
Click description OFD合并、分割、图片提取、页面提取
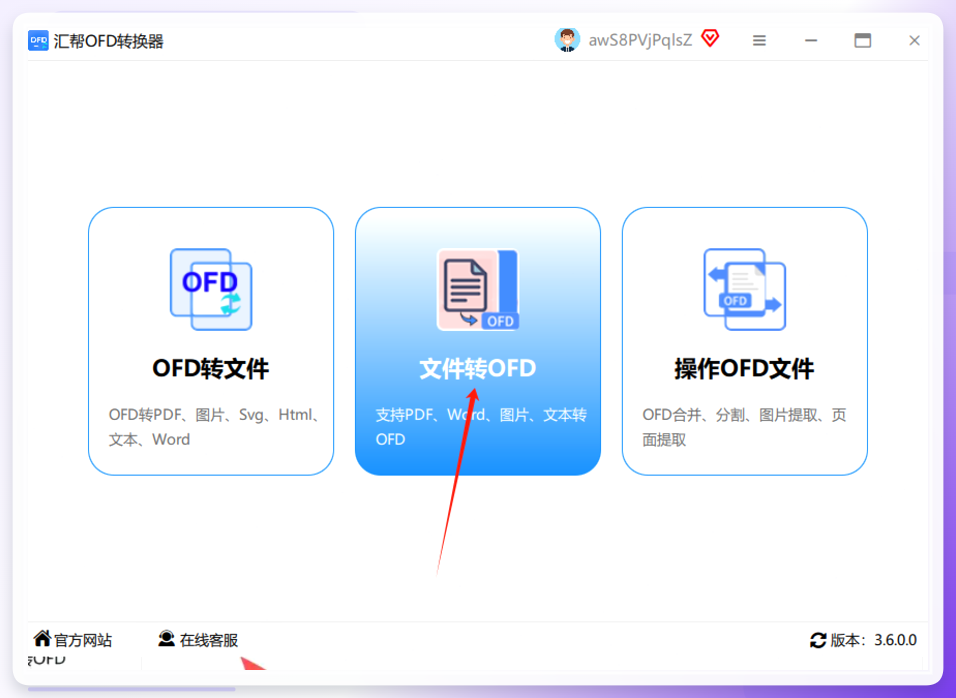point(744,427)
